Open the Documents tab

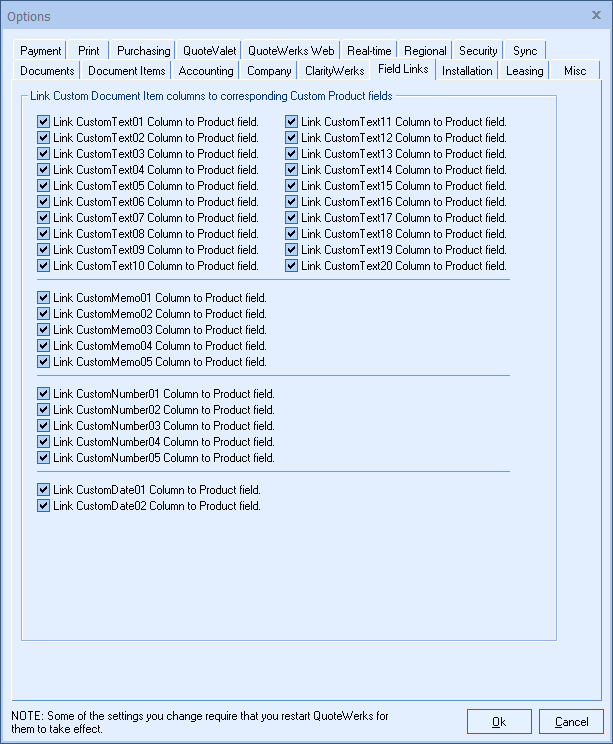pos(47,71)
